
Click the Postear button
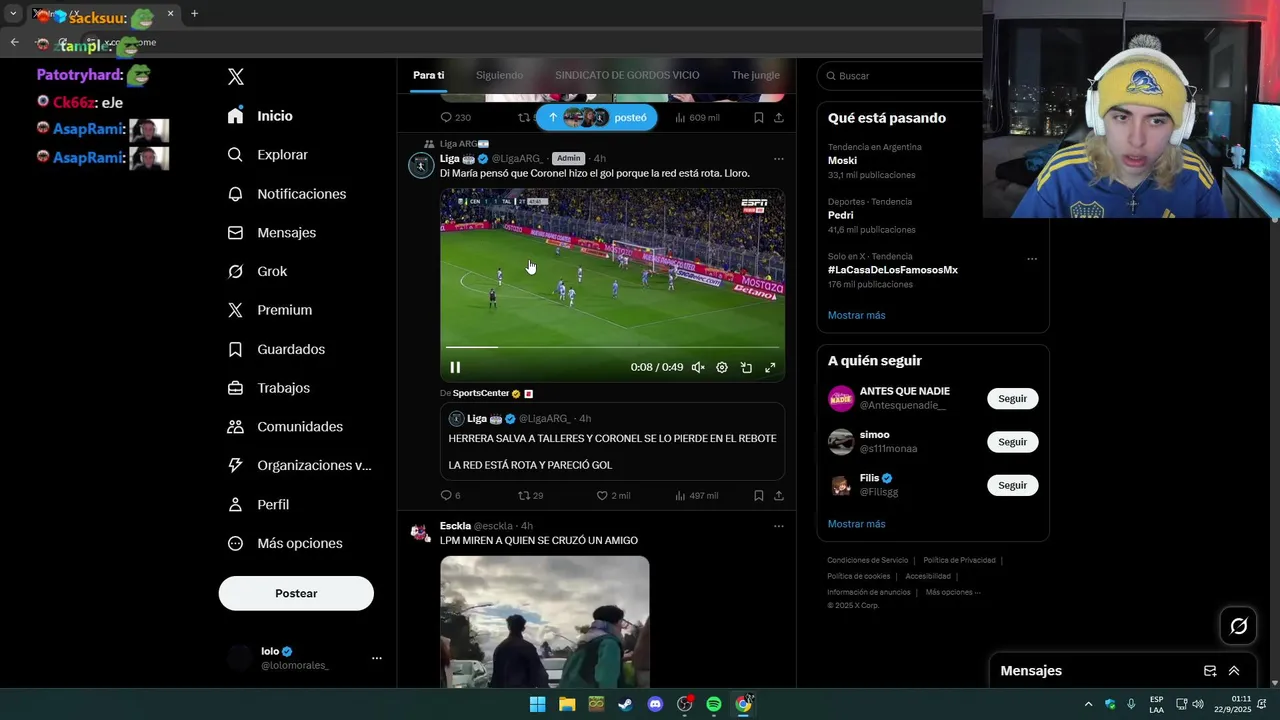tap(296, 593)
